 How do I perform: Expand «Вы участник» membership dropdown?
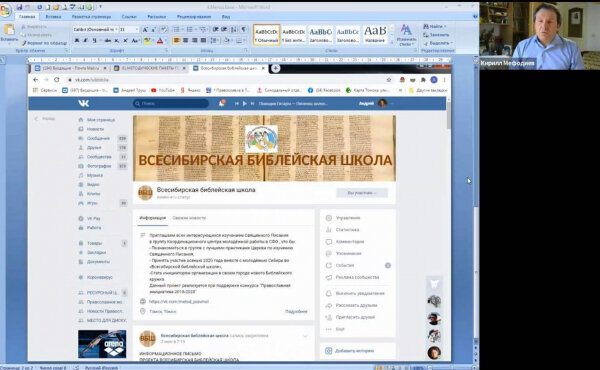click(362, 193)
